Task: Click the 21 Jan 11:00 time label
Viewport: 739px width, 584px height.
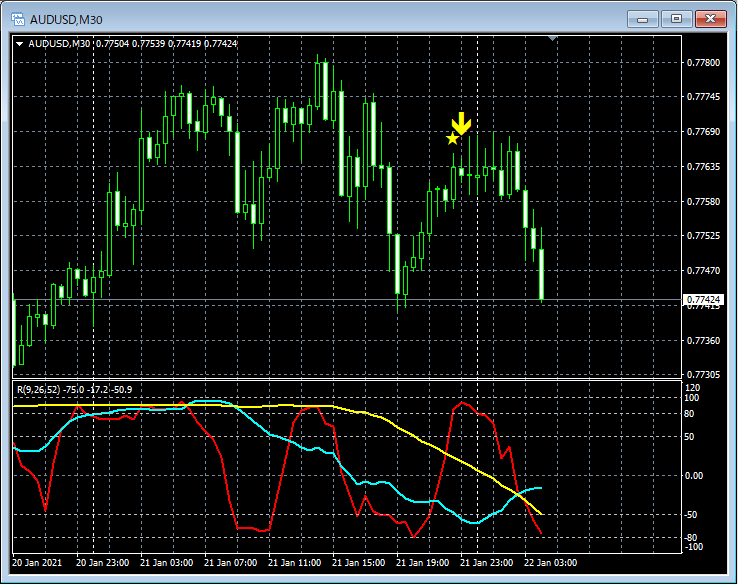Action: (x=295, y=563)
